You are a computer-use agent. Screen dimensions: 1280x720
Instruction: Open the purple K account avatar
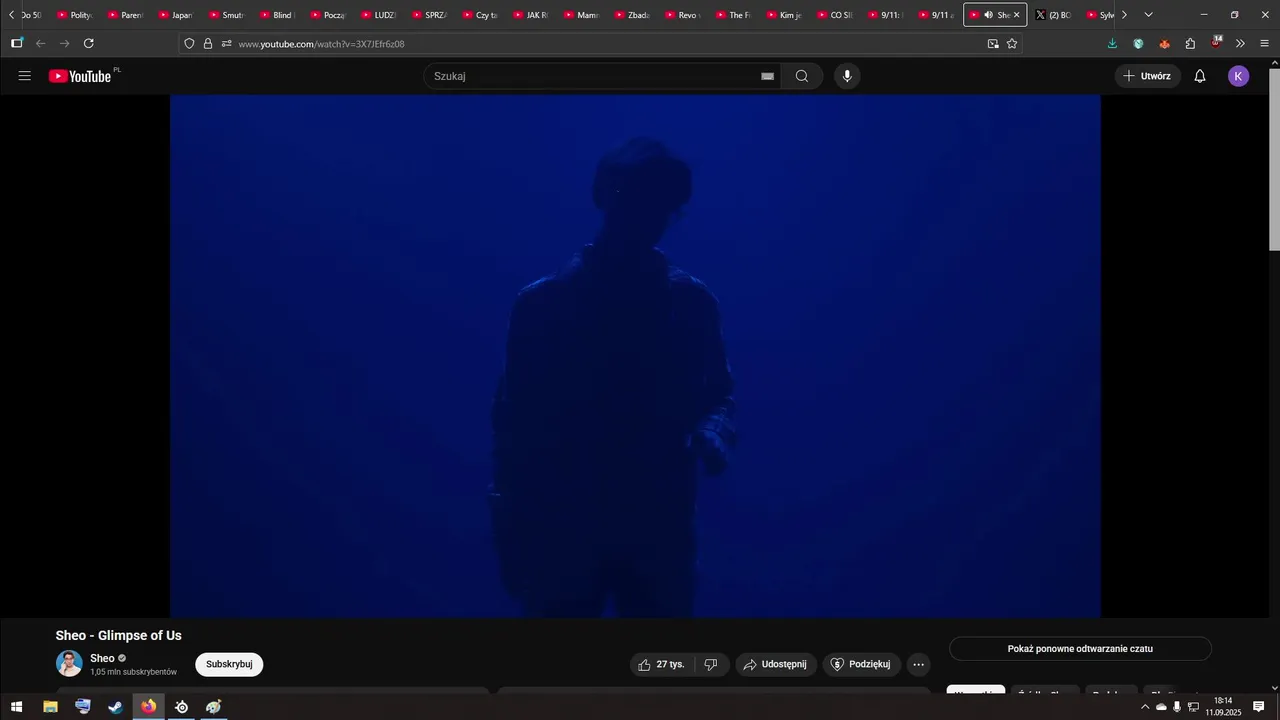(x=1239, y=76)
